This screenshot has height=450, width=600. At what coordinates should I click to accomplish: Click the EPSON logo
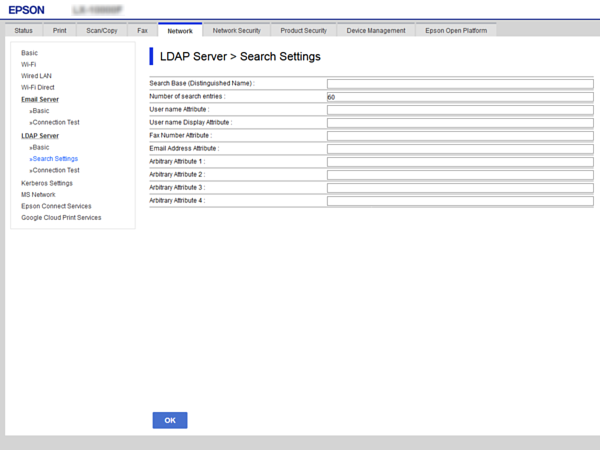pyautogui.click(x=27, y=10)
